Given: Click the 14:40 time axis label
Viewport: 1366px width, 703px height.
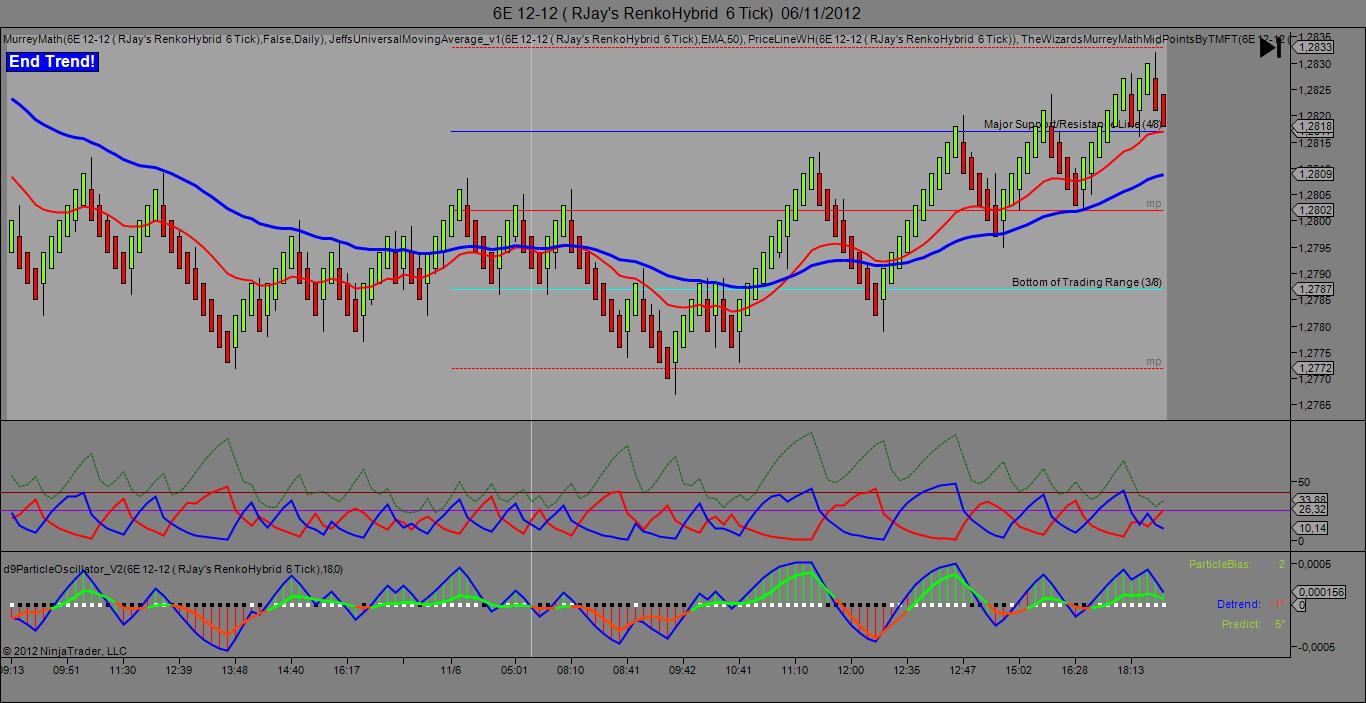Looking at the screenshot, I should coord(290,671).
